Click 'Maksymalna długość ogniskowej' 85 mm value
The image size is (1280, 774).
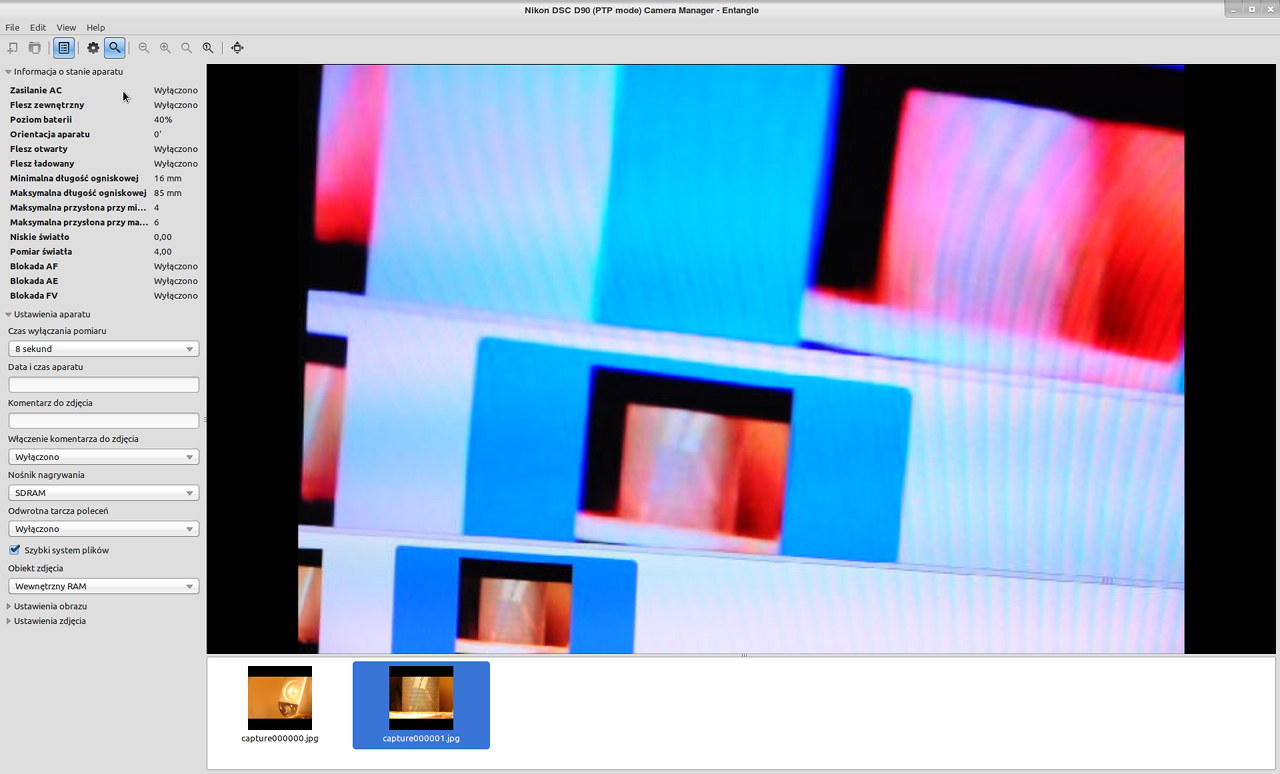(168, 193)
